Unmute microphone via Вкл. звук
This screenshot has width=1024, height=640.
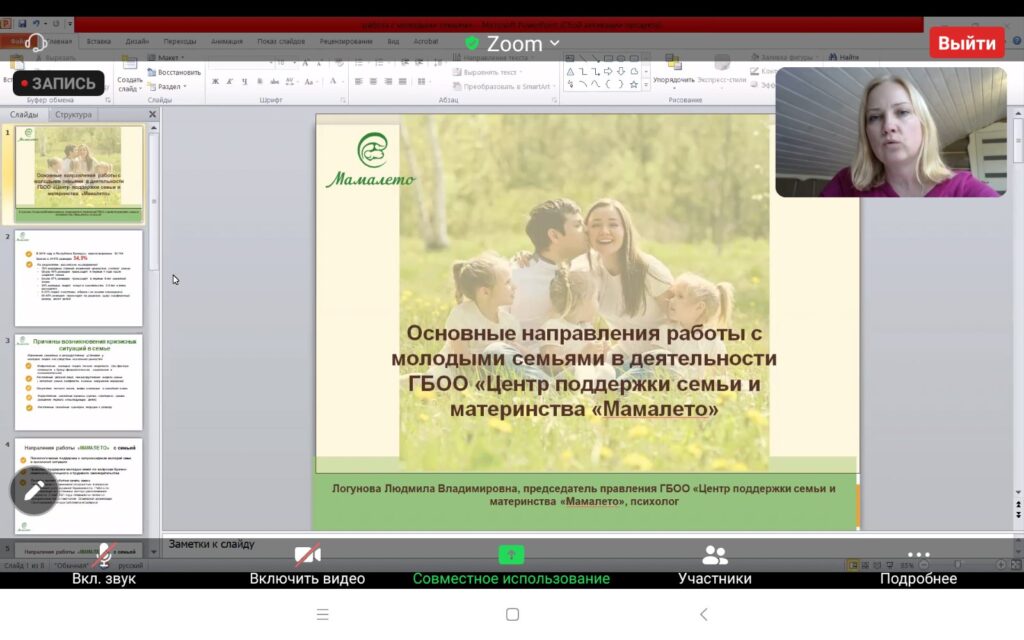coord(104,563)
